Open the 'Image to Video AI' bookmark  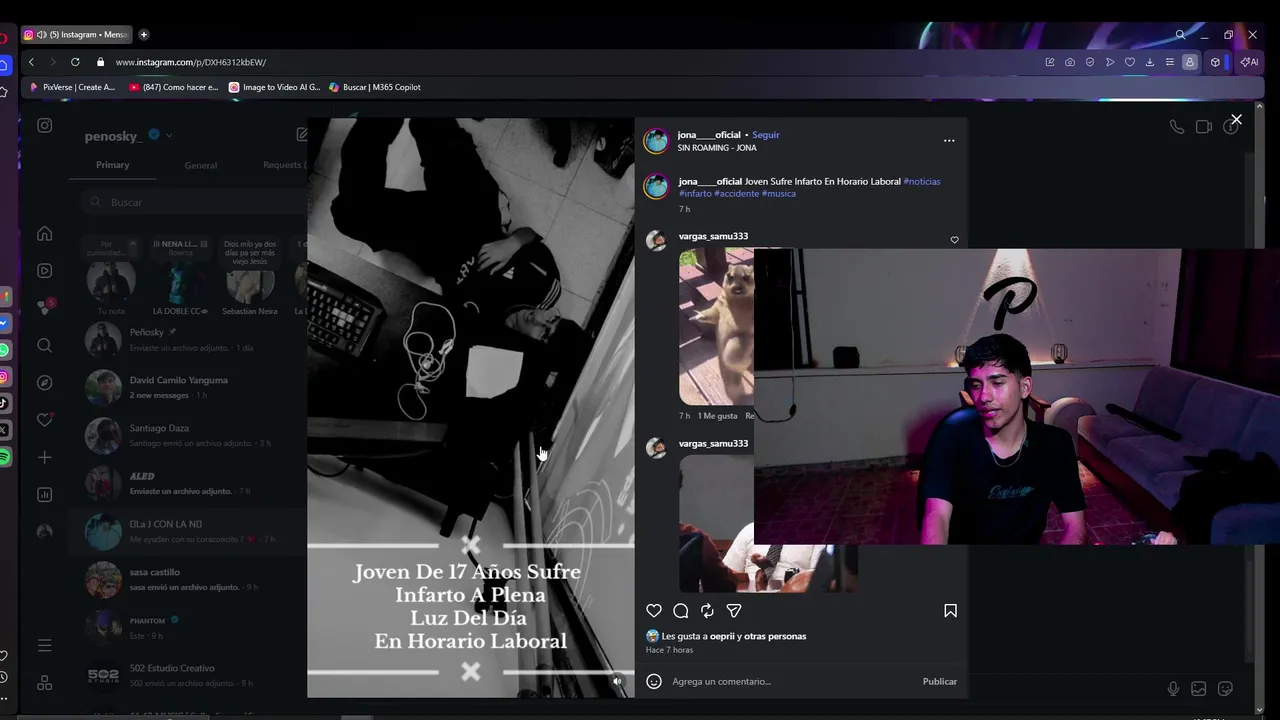coord(275,87)
